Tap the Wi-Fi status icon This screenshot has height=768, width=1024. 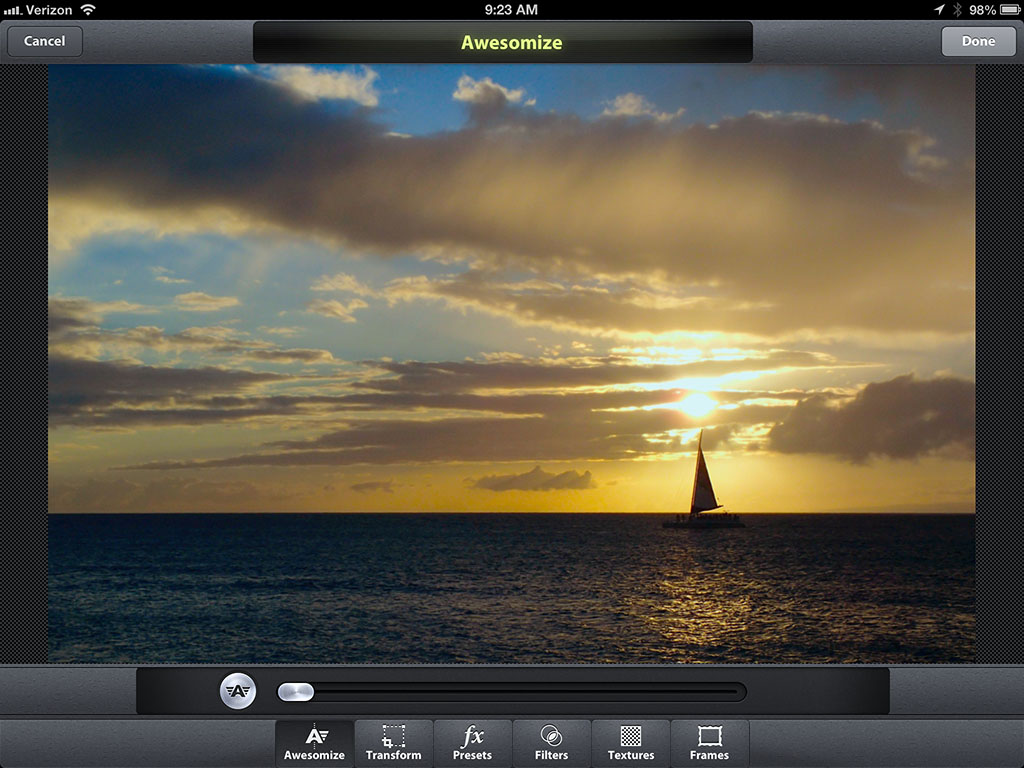88,9
